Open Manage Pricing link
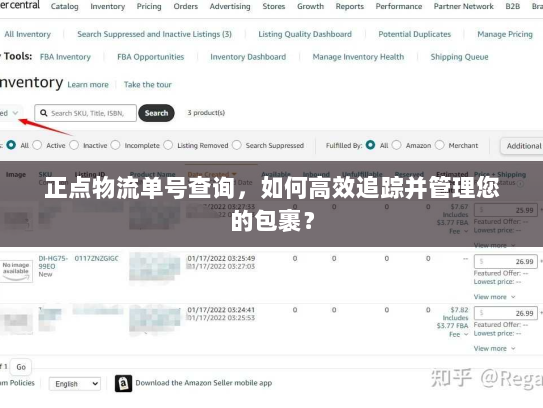The width and height of the screenshot is (543, 408). pyautogui.click(x=505, y=34)
